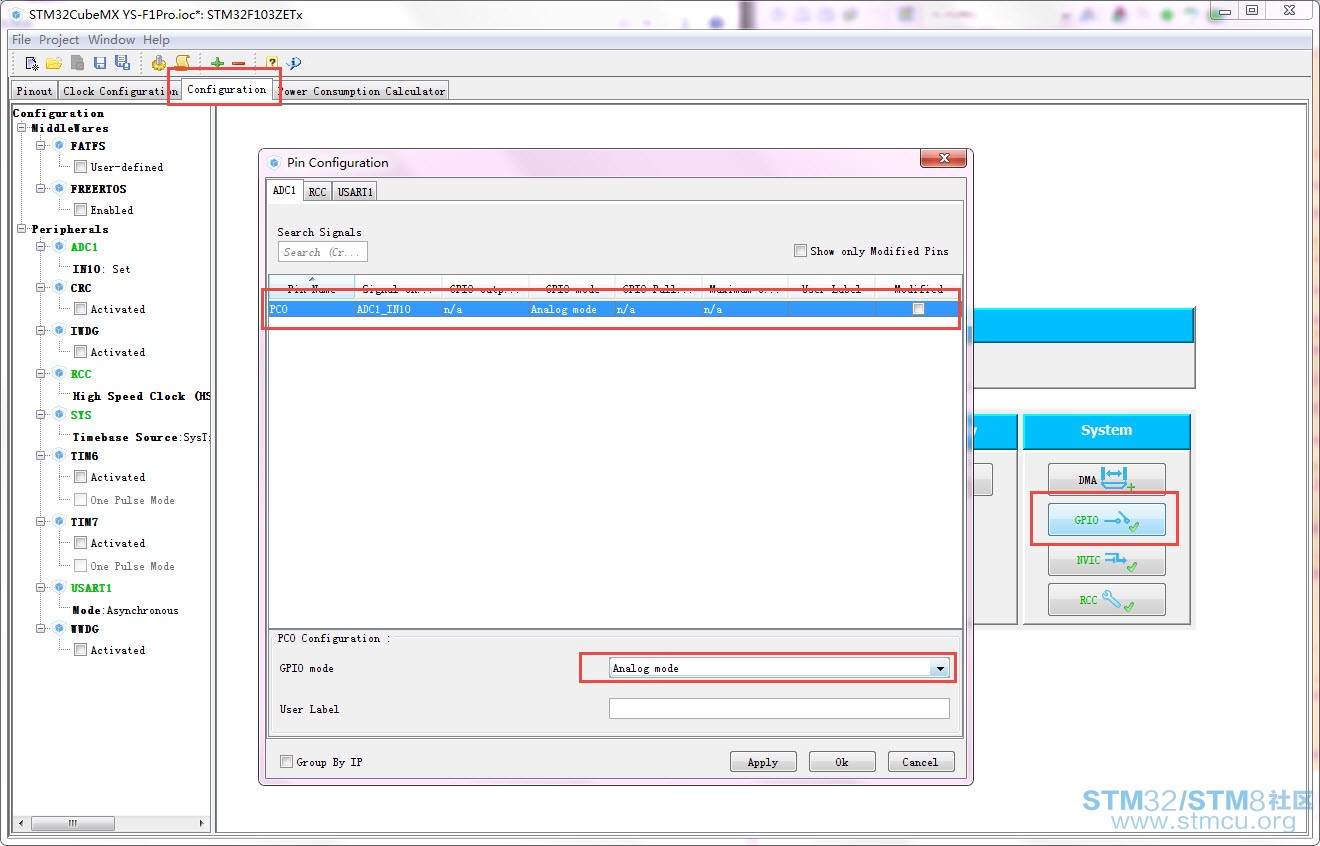Click the WWDG node icon in the tree

point(59,629)
